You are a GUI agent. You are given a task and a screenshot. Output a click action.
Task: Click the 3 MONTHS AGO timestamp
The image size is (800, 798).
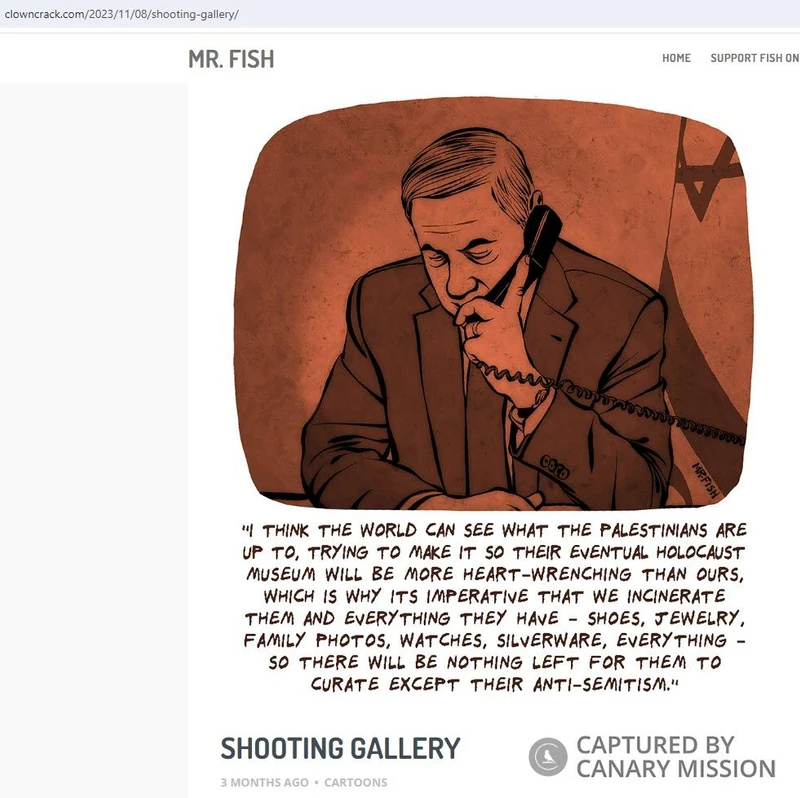[x=264, y=782]
